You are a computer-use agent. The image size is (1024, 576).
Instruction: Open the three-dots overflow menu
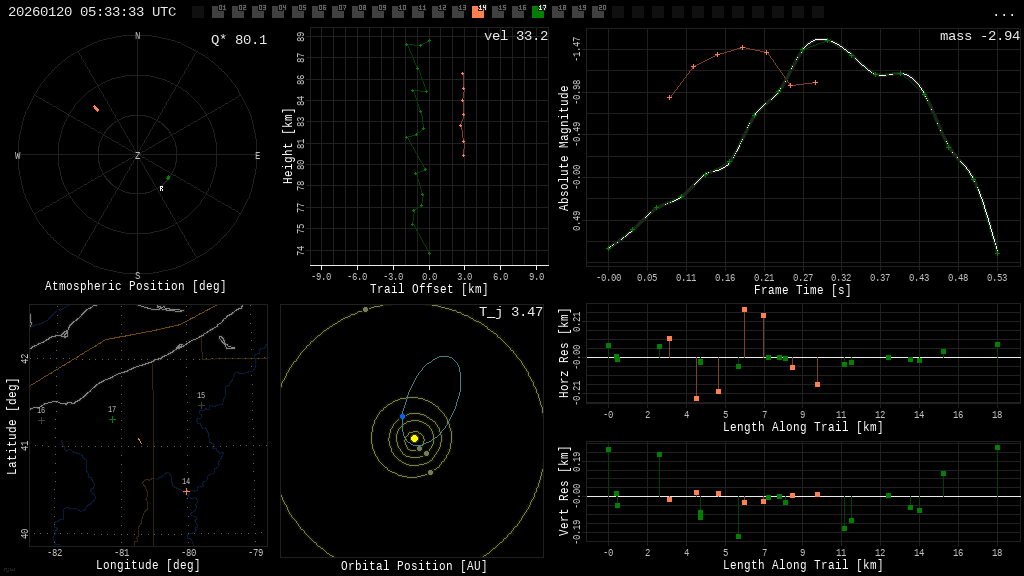pyautogui.click(x=1003, y=14)
